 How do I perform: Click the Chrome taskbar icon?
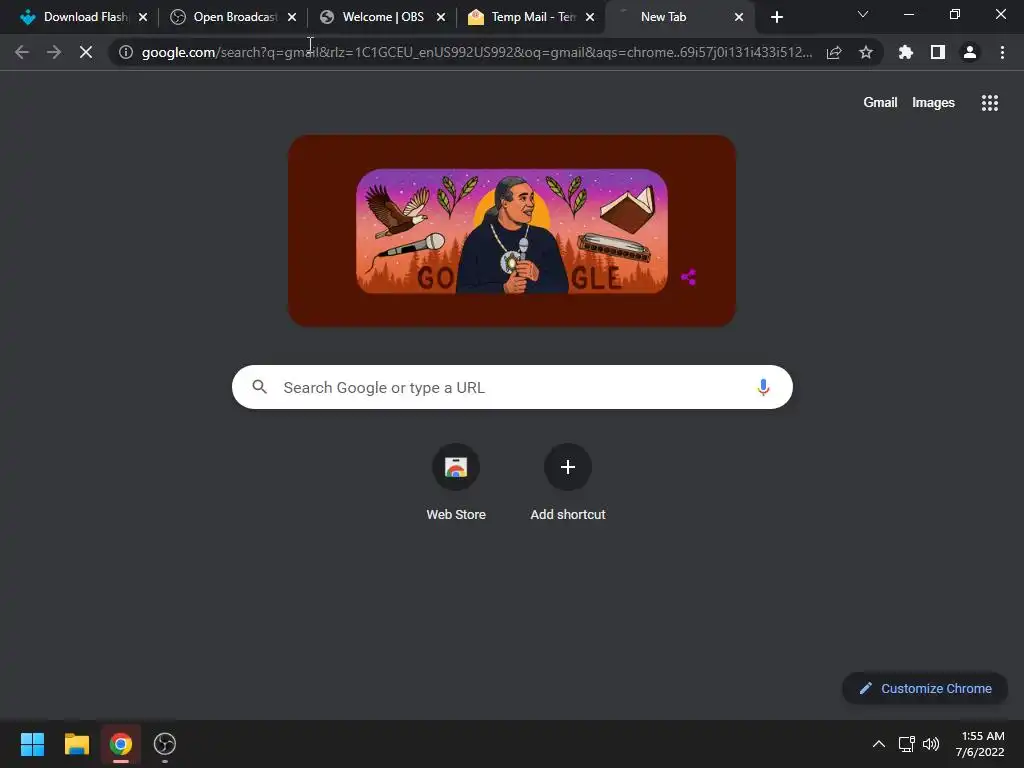[x=121, y=744]
